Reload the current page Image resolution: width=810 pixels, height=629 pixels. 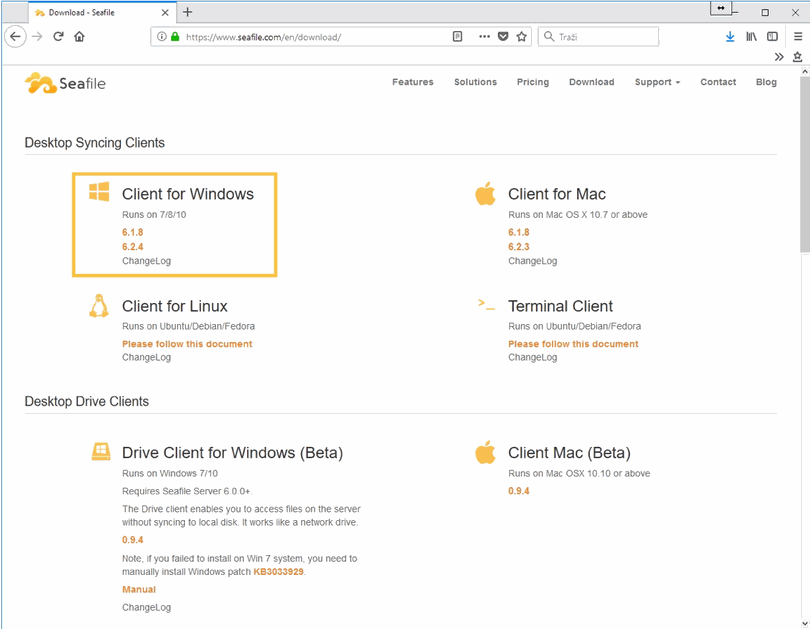tap(58, 37)
